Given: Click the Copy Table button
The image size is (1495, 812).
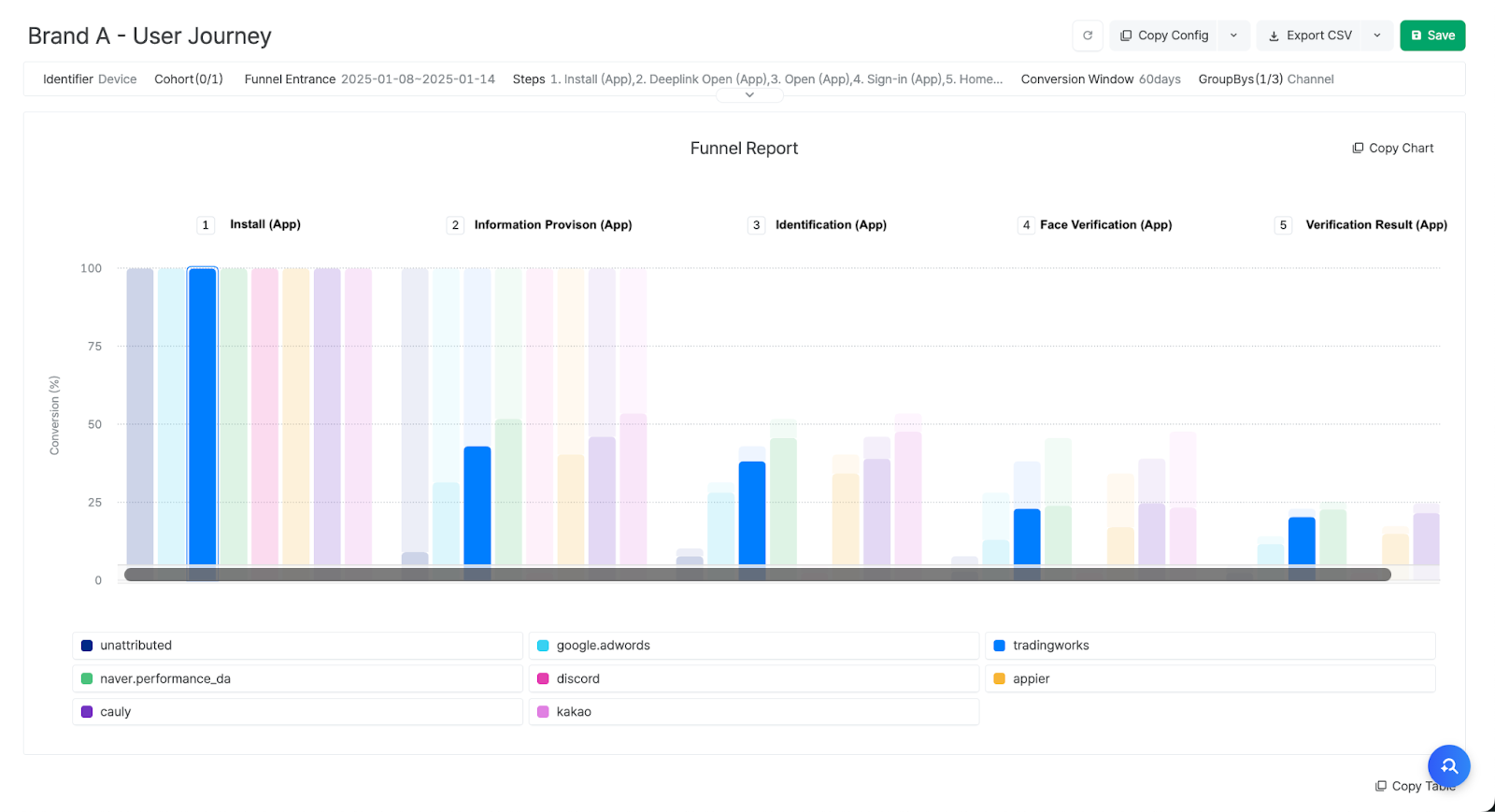Looking at the screenshot, I should click(x=1415, y=786).
